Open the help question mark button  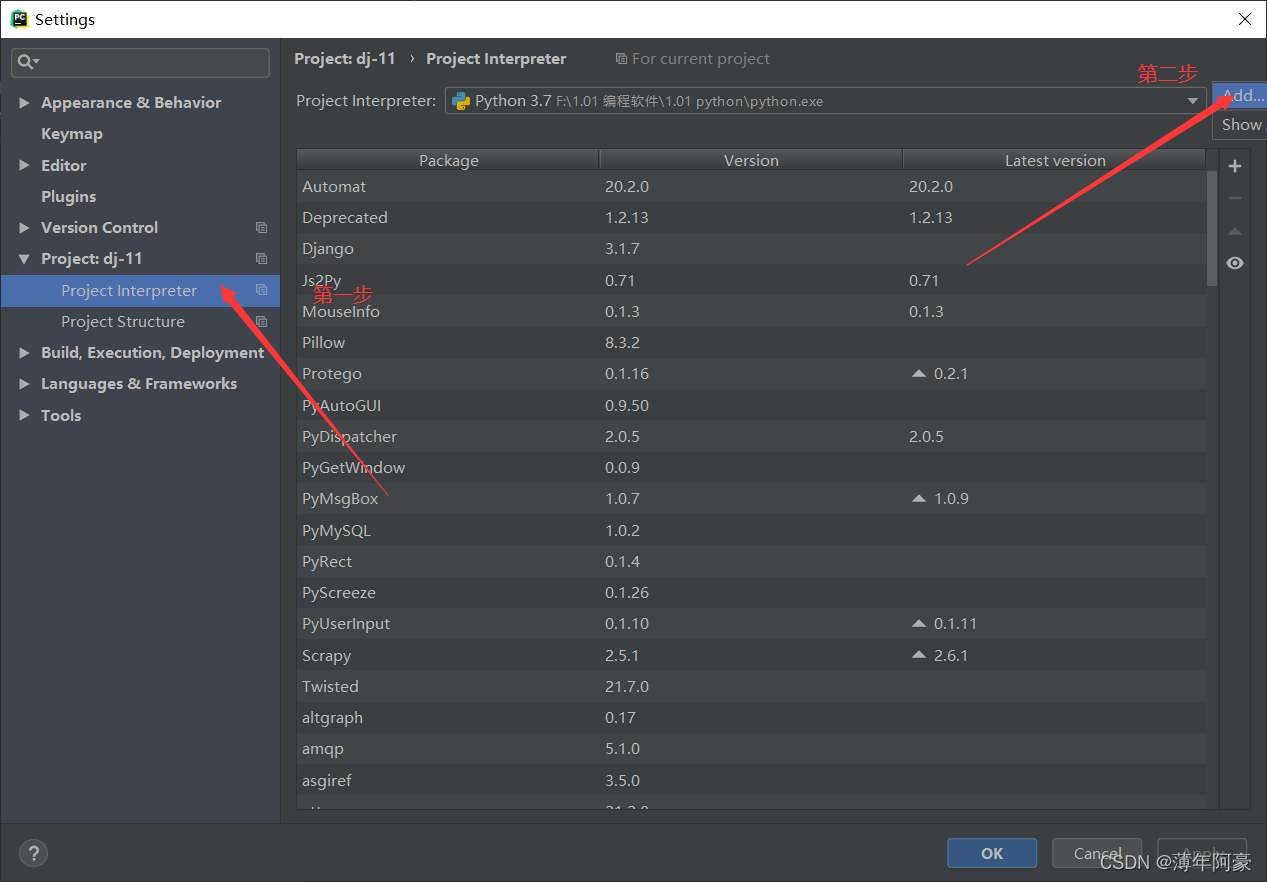click(33, 853)
